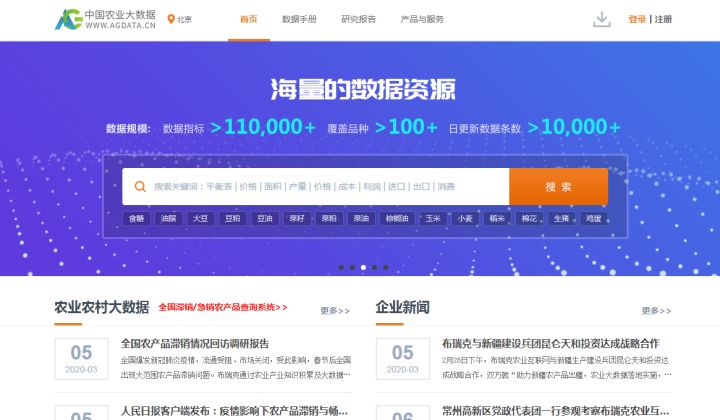Click summary text starting 全国爆发新冠肺炎疫情

tap(236, 367)
